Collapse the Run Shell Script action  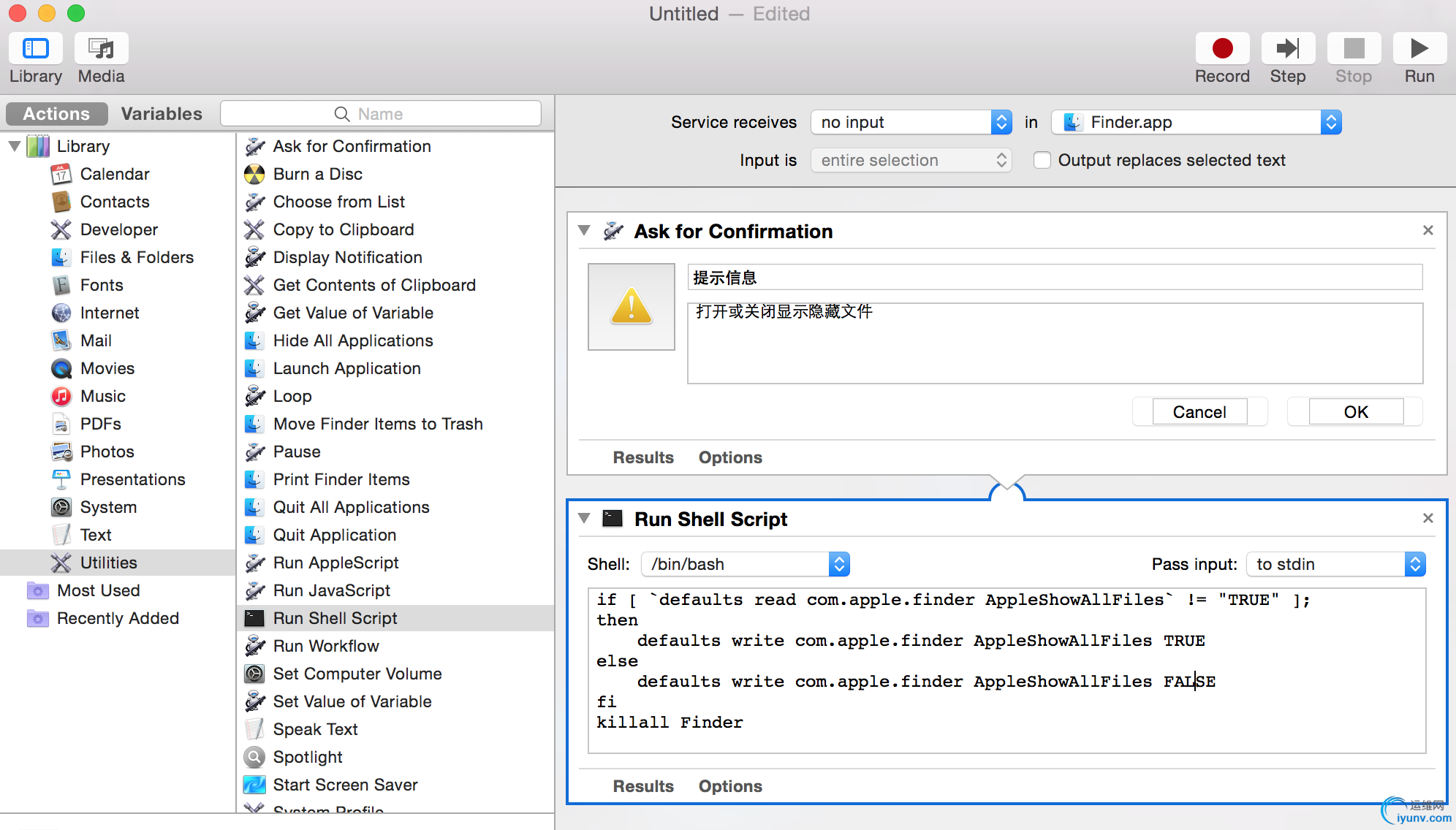tap(584, 519)
